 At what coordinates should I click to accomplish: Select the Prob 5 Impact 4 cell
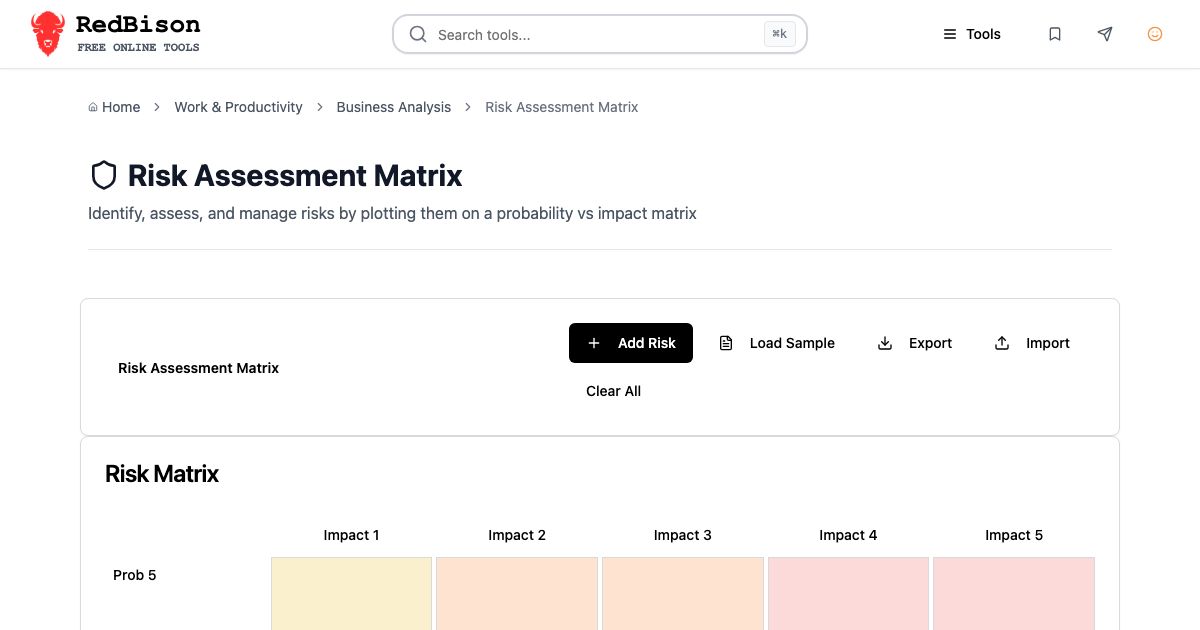[x=848, y=594]
